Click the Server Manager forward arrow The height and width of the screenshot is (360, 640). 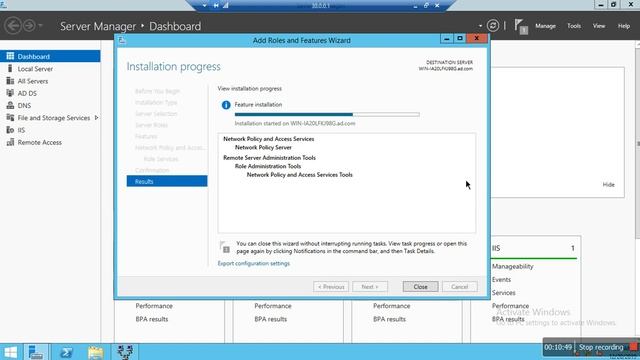[29, 26]
